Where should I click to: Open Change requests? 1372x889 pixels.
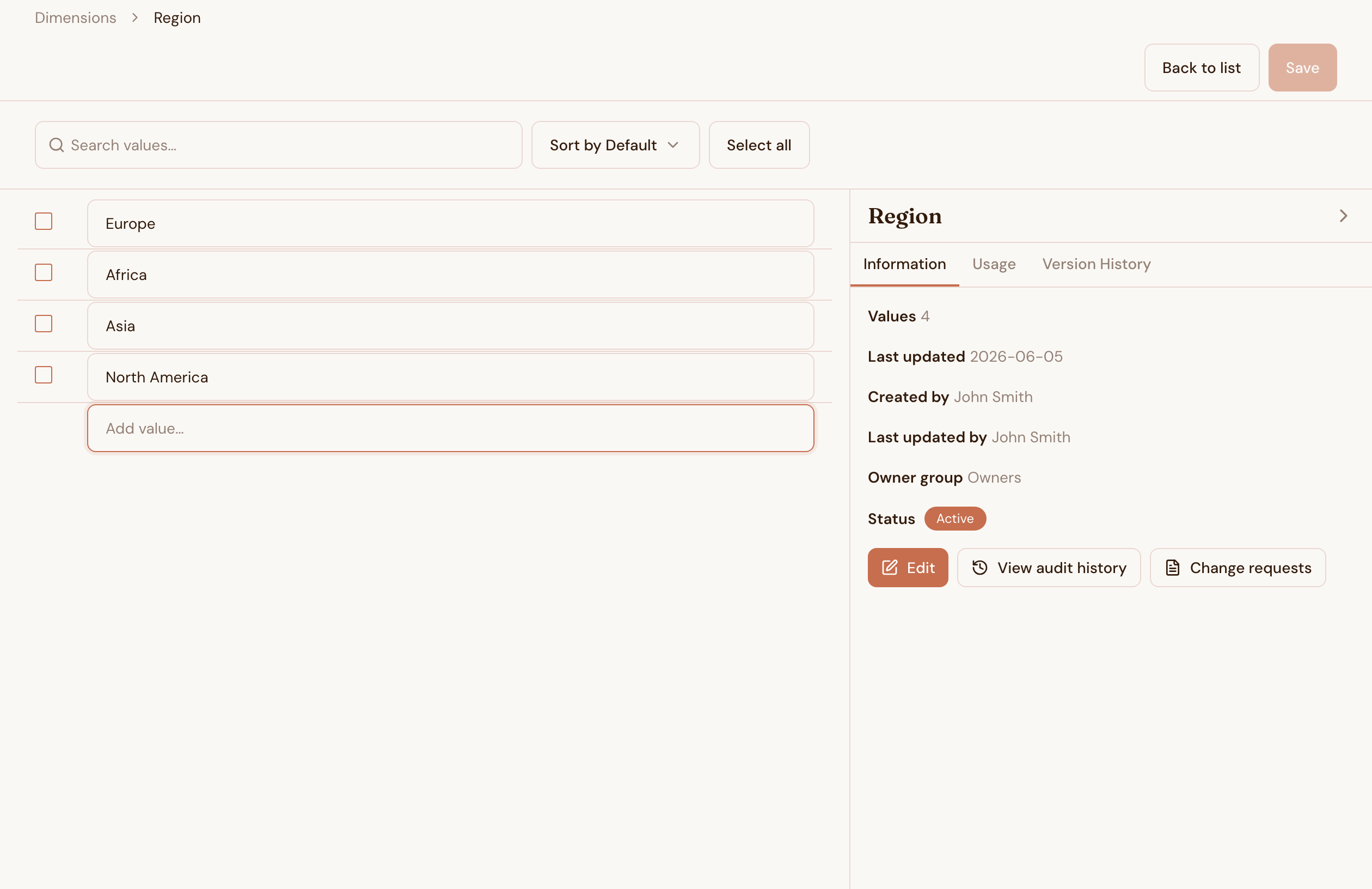(x=1238, y=568)
